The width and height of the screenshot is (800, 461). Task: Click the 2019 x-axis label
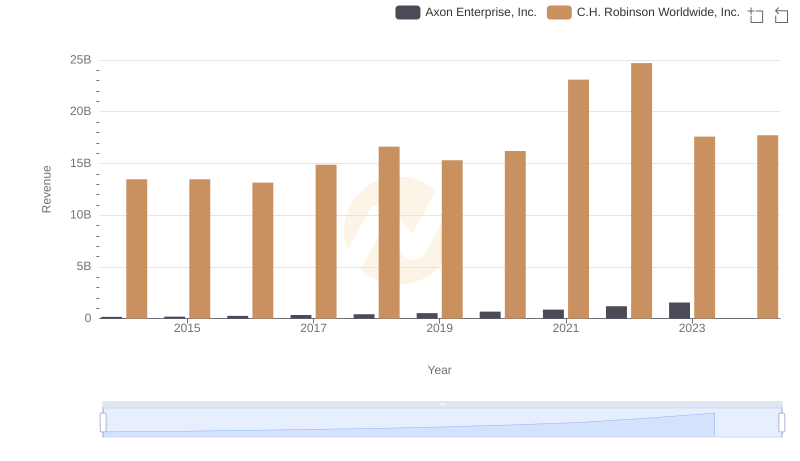439,328
